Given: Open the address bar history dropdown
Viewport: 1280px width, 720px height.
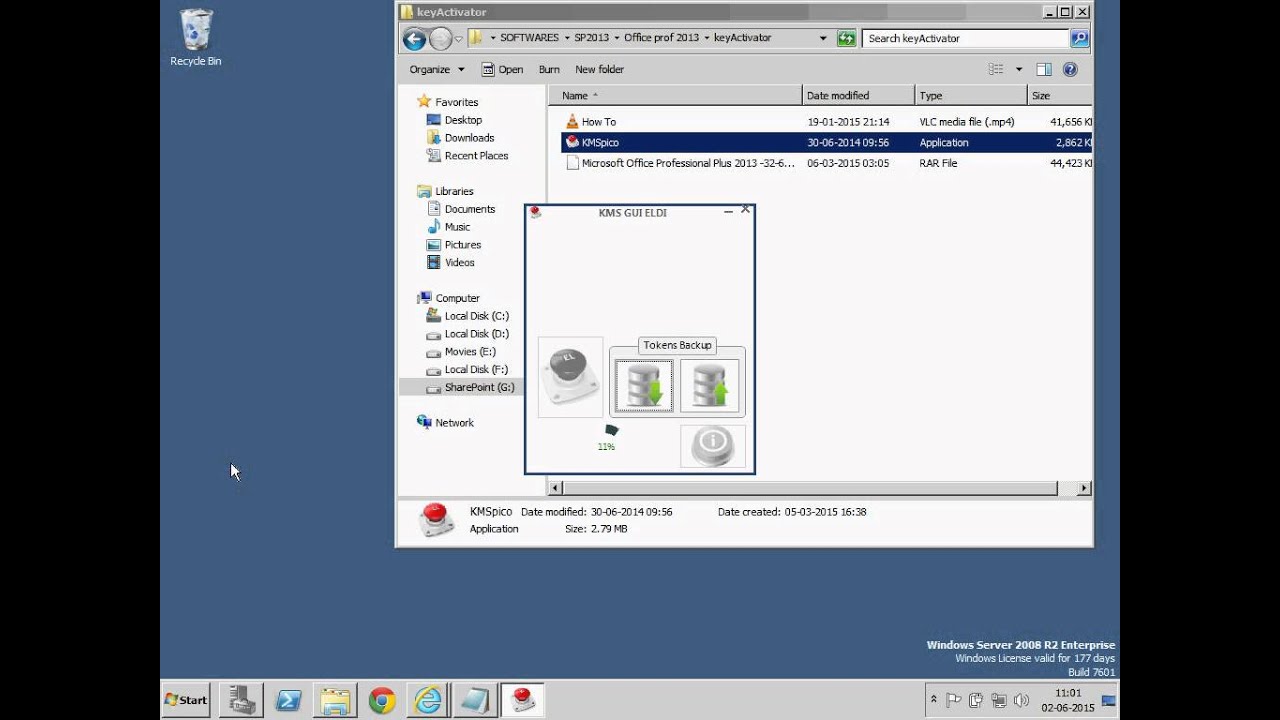Looking at the screenshot, I should click(823, 38).
